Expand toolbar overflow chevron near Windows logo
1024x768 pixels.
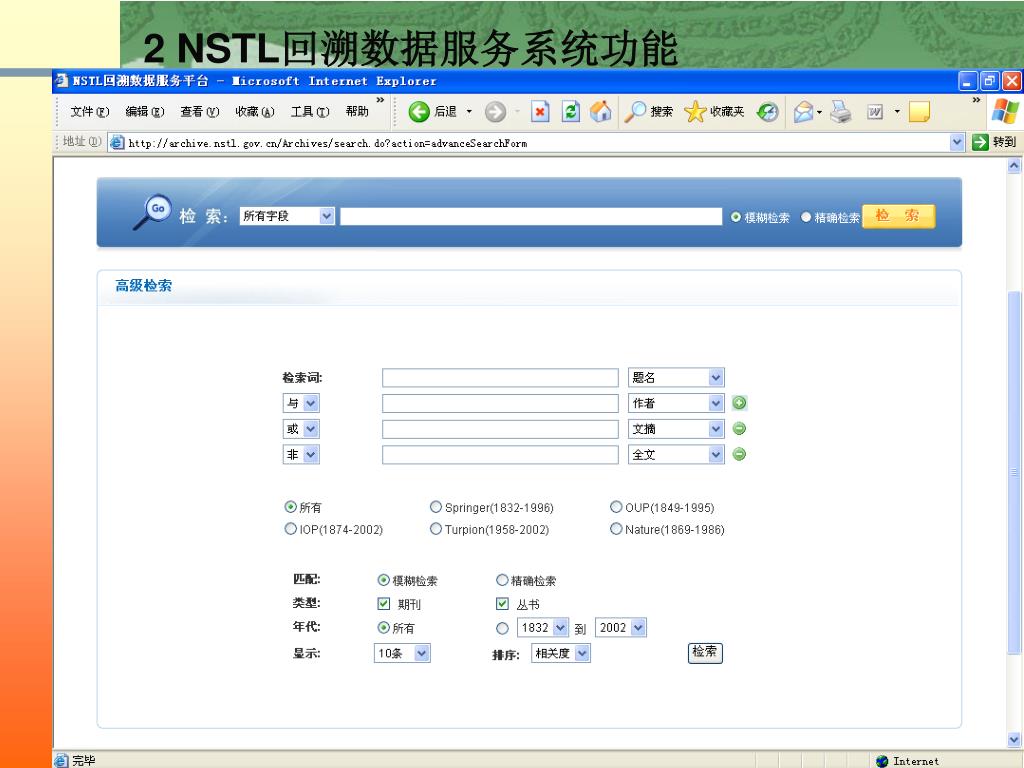click(x=976, y=101)
